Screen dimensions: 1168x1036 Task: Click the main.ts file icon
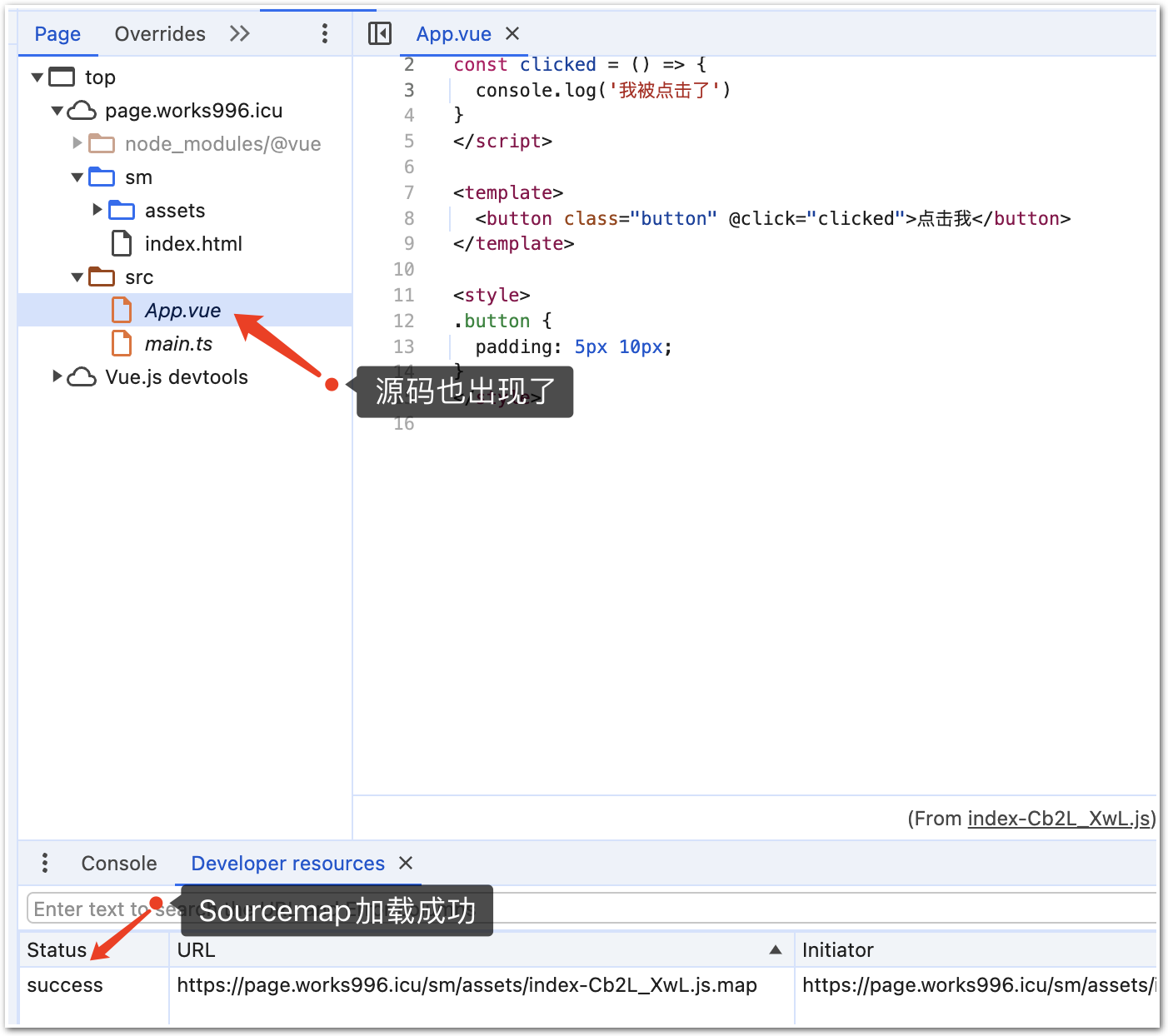click(122, 344)
